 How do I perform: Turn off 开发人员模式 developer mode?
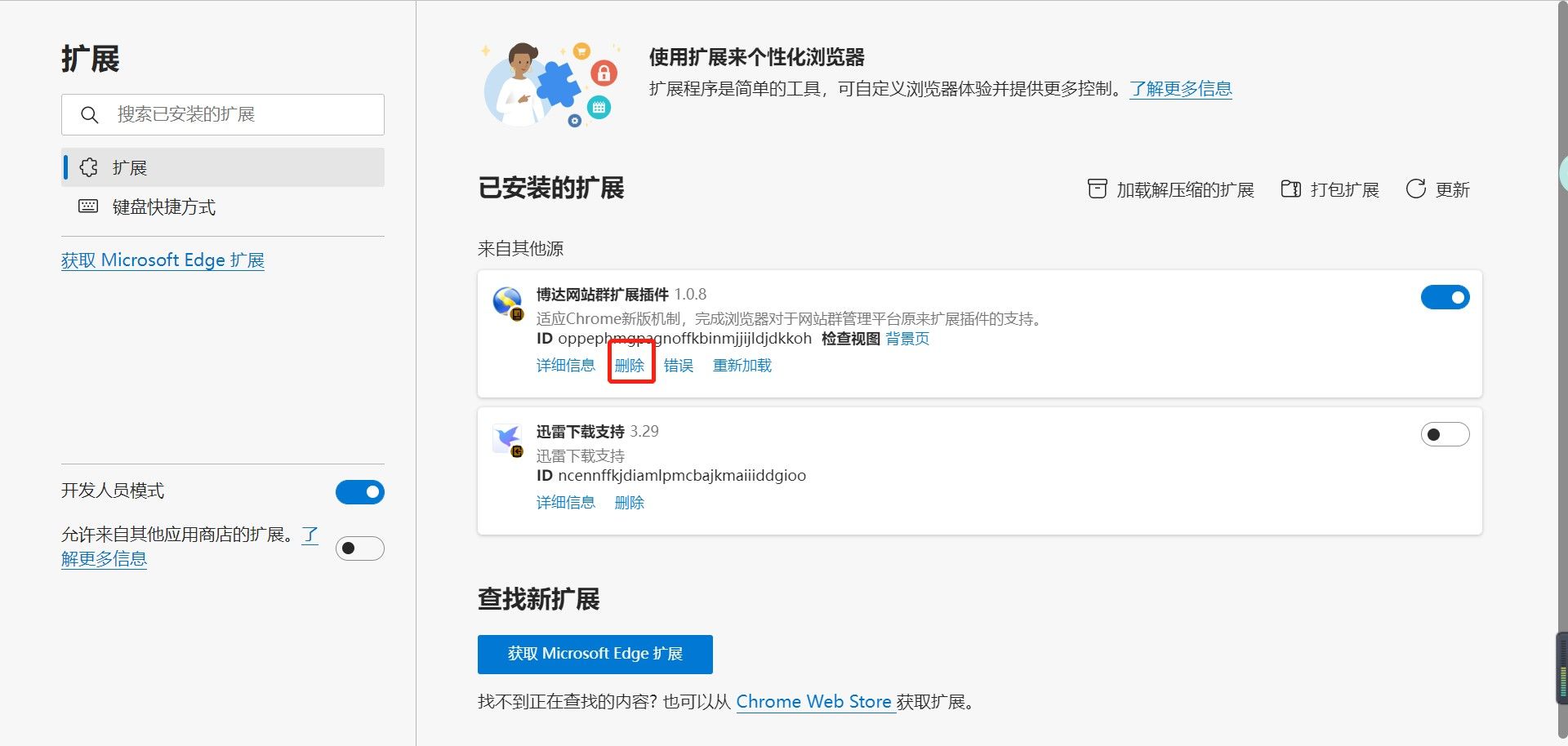[359, 492]
